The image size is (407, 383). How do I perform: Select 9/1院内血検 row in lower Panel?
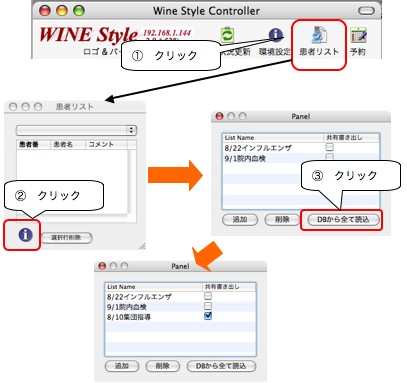(x=180, y=307)
